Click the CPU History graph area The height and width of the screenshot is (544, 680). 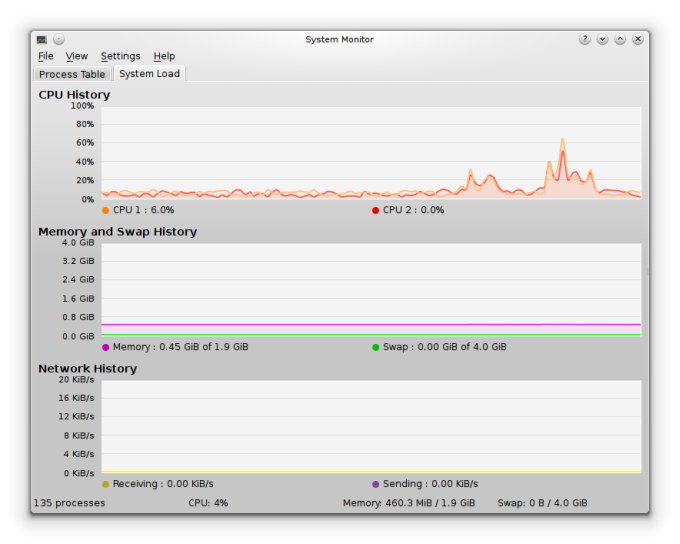pyautogui.click(x=371, y=153)
